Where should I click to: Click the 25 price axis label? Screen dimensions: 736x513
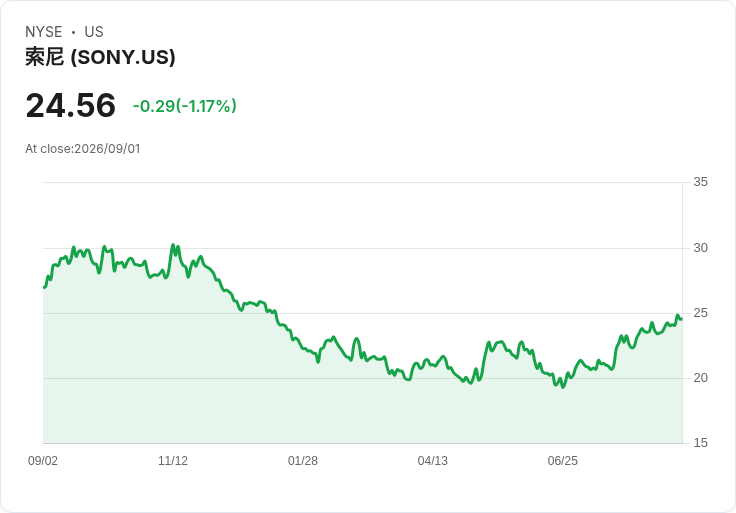pos(700,313)
